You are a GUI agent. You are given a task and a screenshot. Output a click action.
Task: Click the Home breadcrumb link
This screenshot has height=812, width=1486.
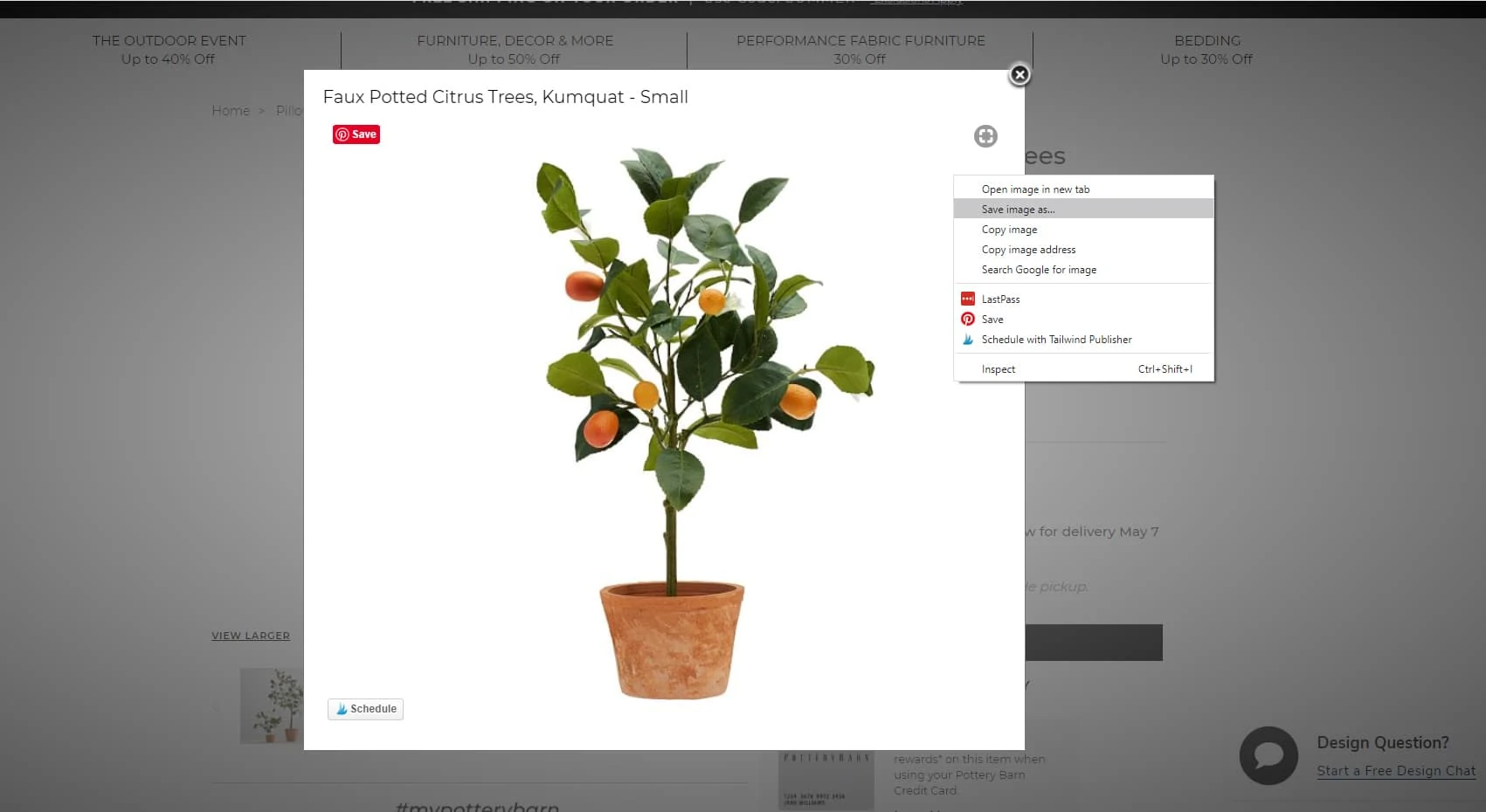231,111
